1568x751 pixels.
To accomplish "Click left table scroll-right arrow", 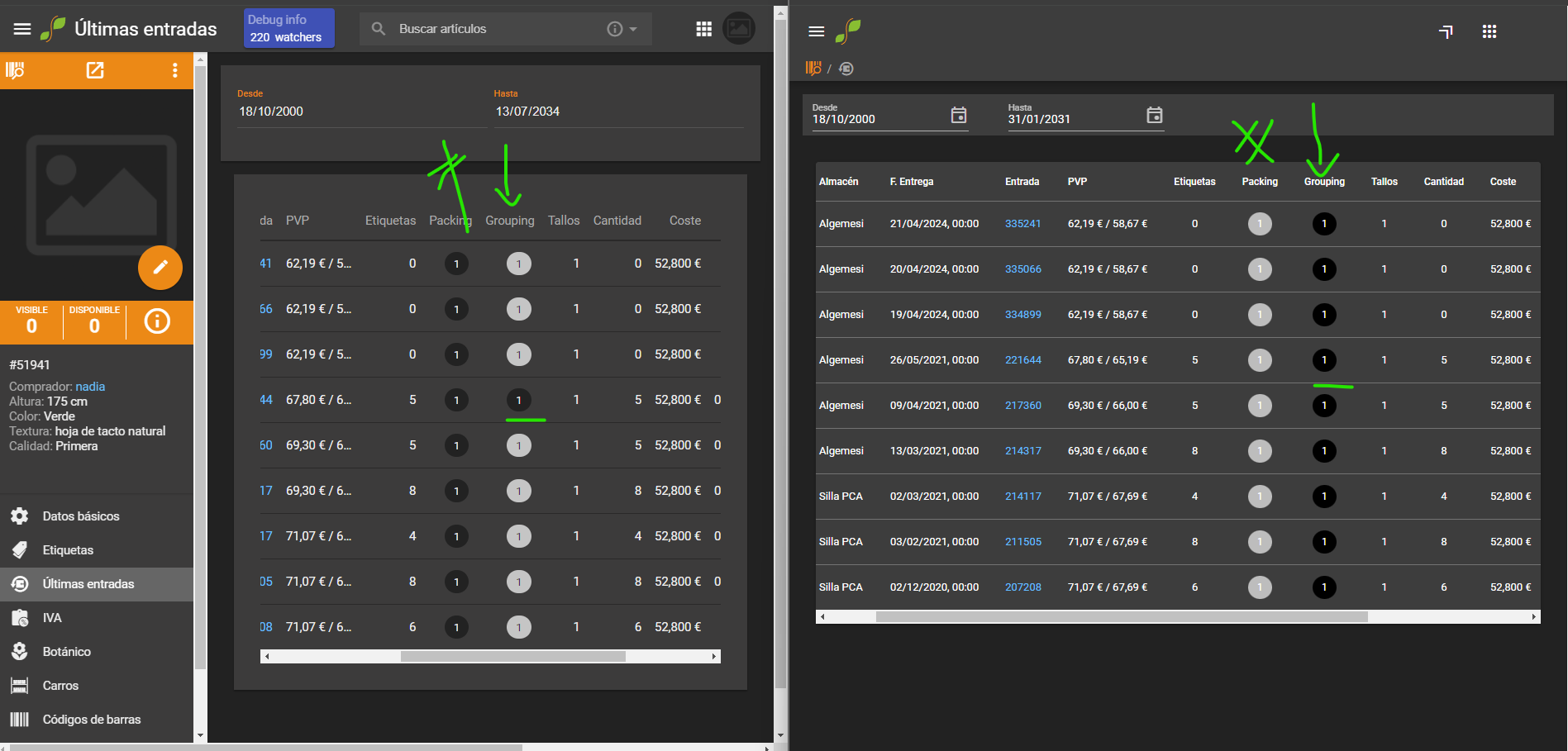I will pos(714,657).
